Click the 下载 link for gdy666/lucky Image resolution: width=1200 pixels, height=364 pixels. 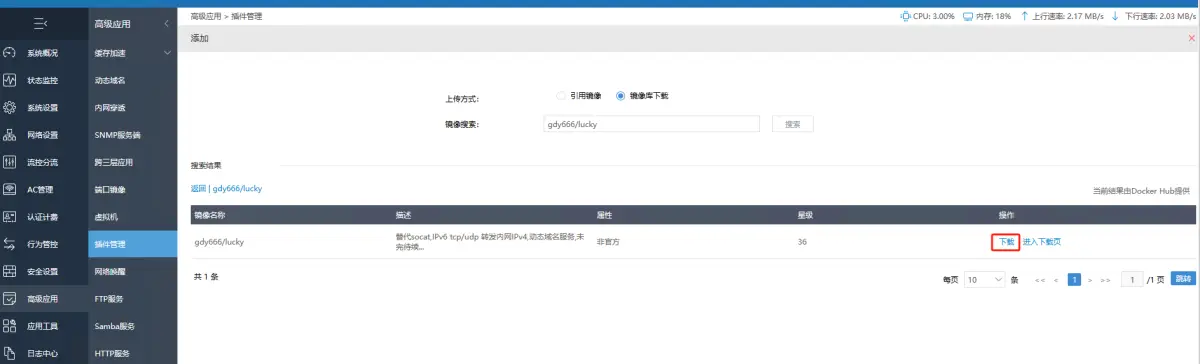click(x=1006, y=242)
